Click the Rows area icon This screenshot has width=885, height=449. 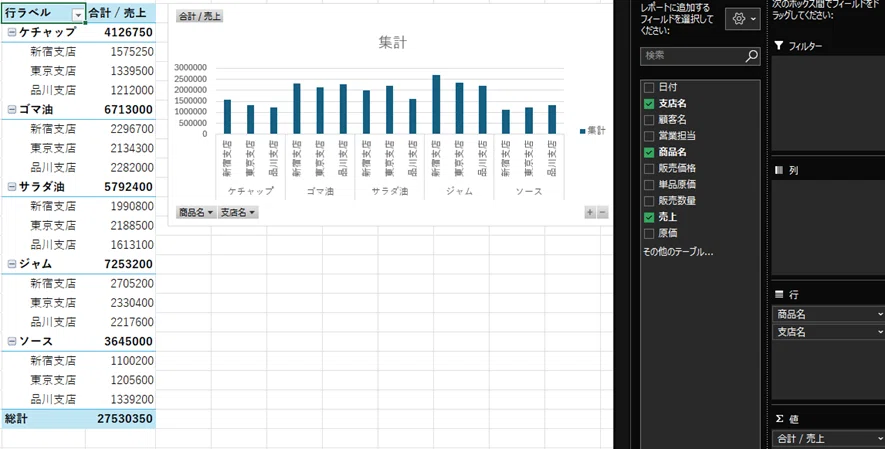pos(779,294)
